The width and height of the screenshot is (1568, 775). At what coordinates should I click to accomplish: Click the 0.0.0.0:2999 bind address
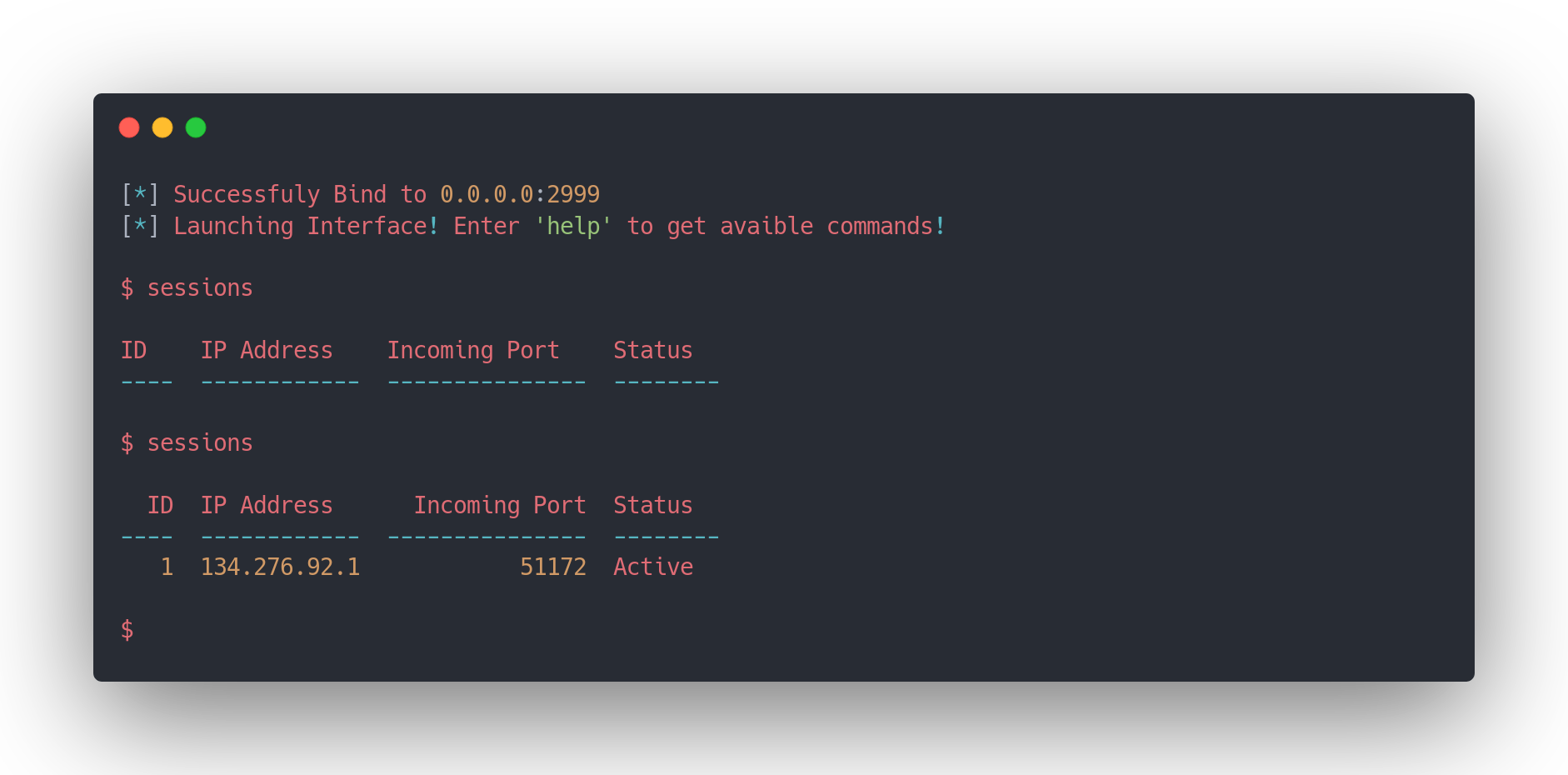tap(519, 194)
